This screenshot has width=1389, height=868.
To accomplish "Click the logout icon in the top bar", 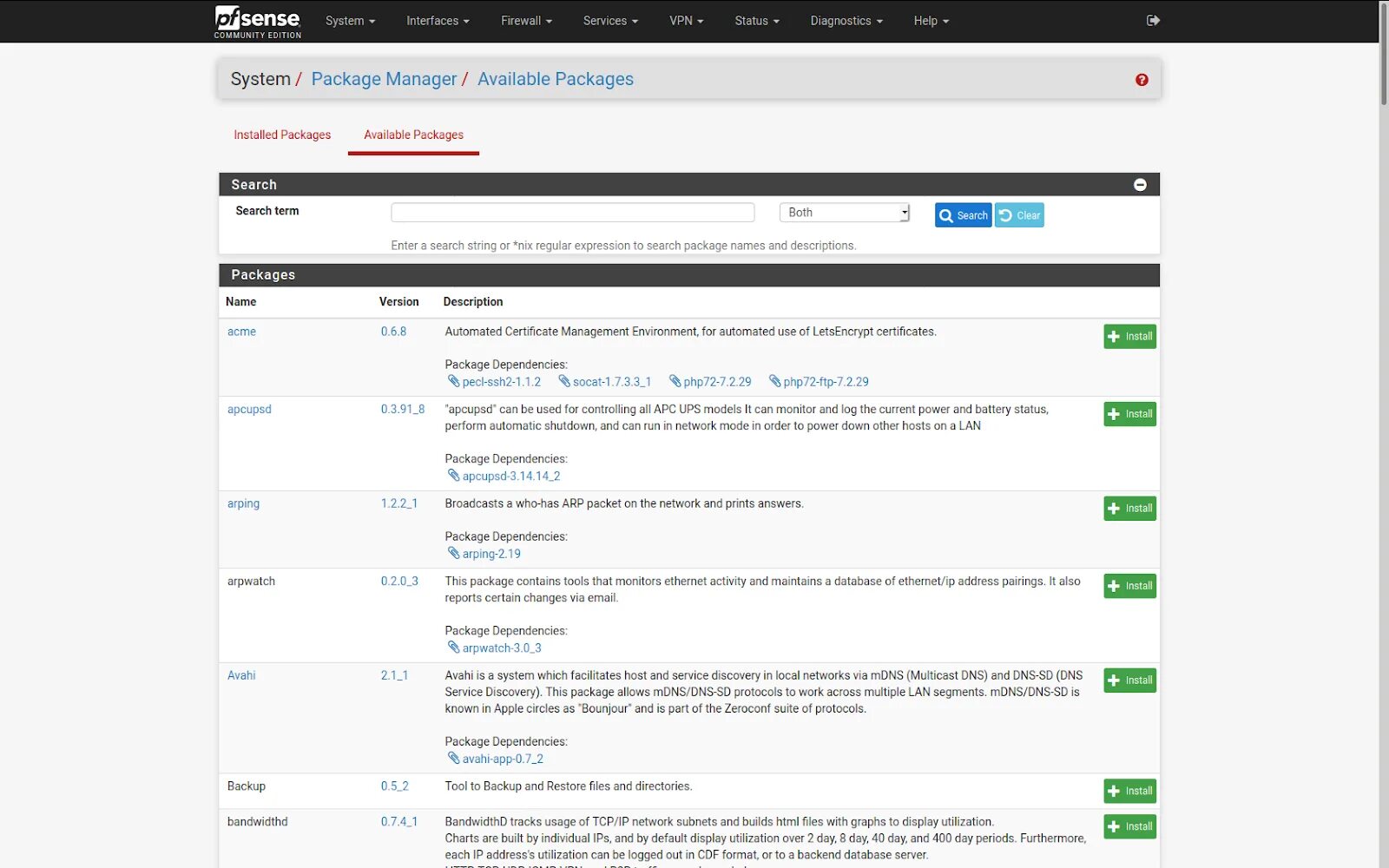I will click(1153, 21).
